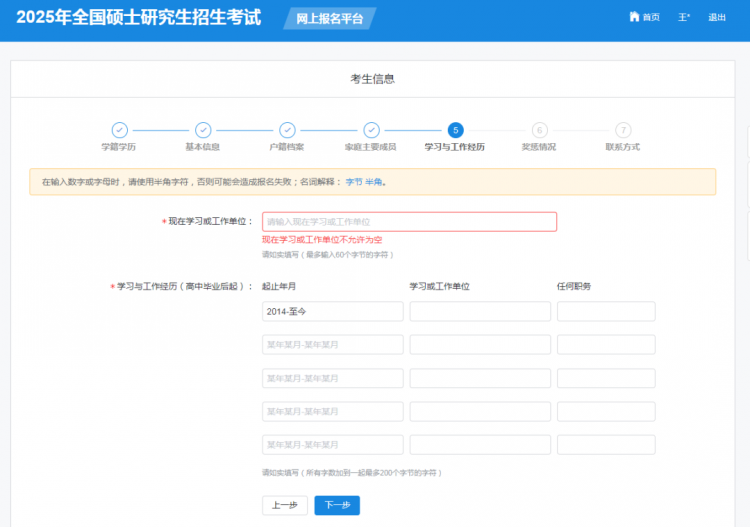Open the 字节 explanation link
Image resolution: width=750 pixels, height=527 pixels.
(354, 182)
